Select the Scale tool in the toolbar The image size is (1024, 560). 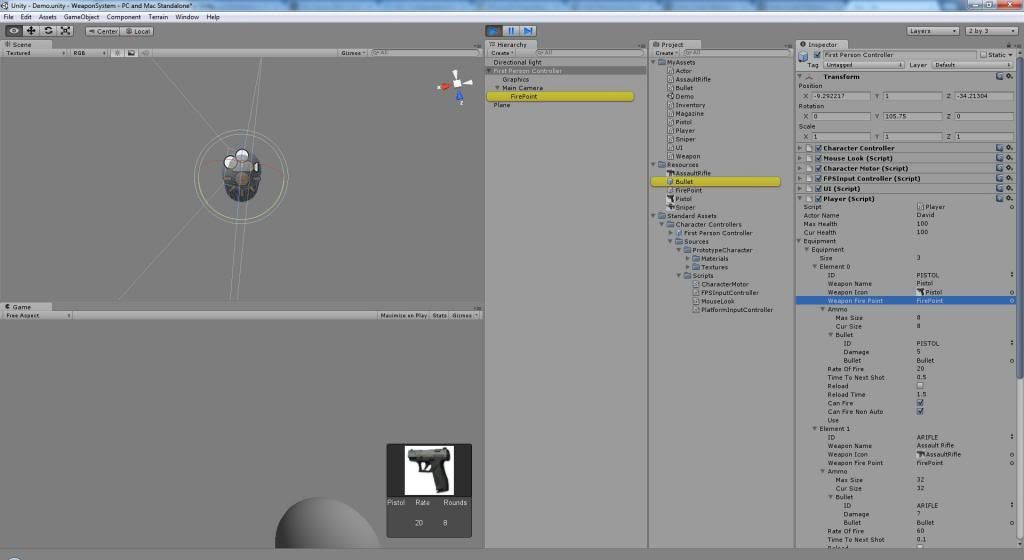point(65,31)
